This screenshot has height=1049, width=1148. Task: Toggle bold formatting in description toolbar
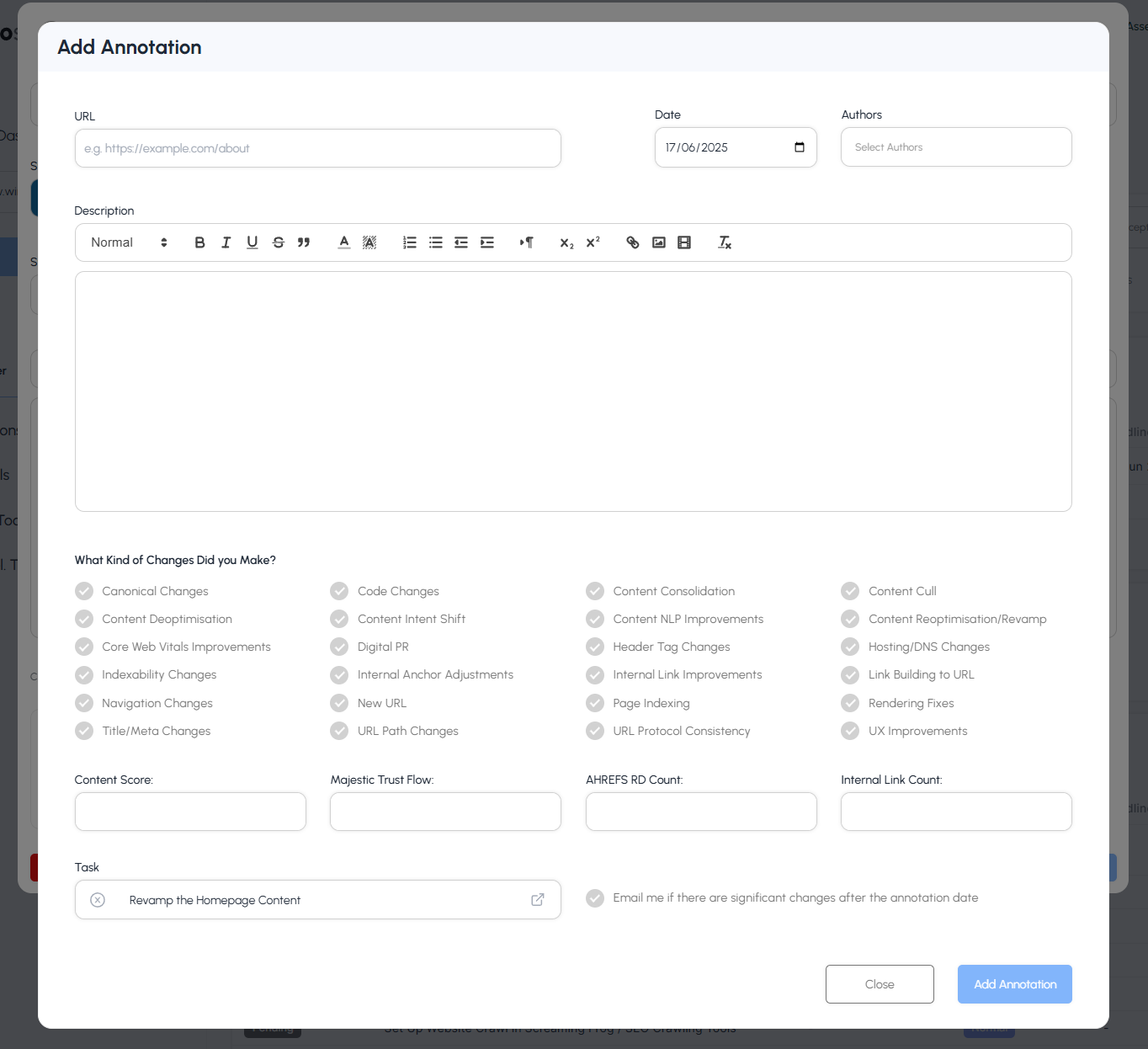(x=199, y=242)
